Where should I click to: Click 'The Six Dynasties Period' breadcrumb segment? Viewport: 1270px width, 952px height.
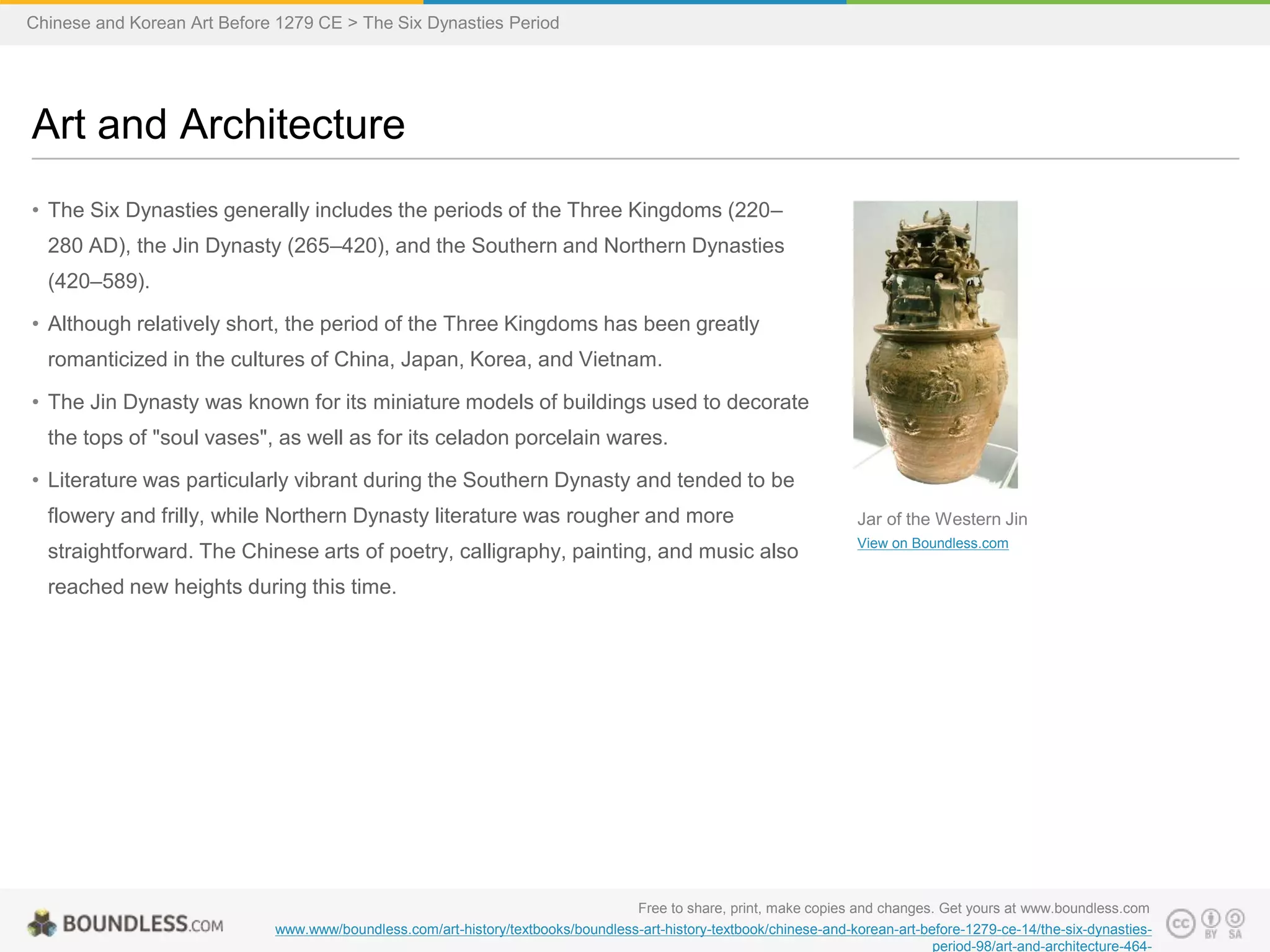point(461,23)
